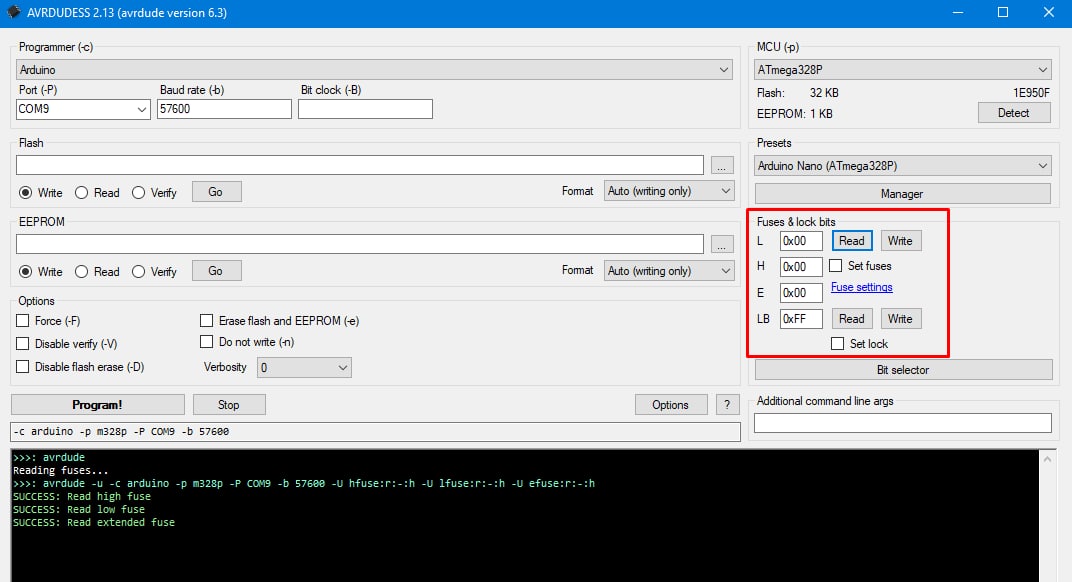Open the Verbosity dropdown

click(x=304, y=368)
